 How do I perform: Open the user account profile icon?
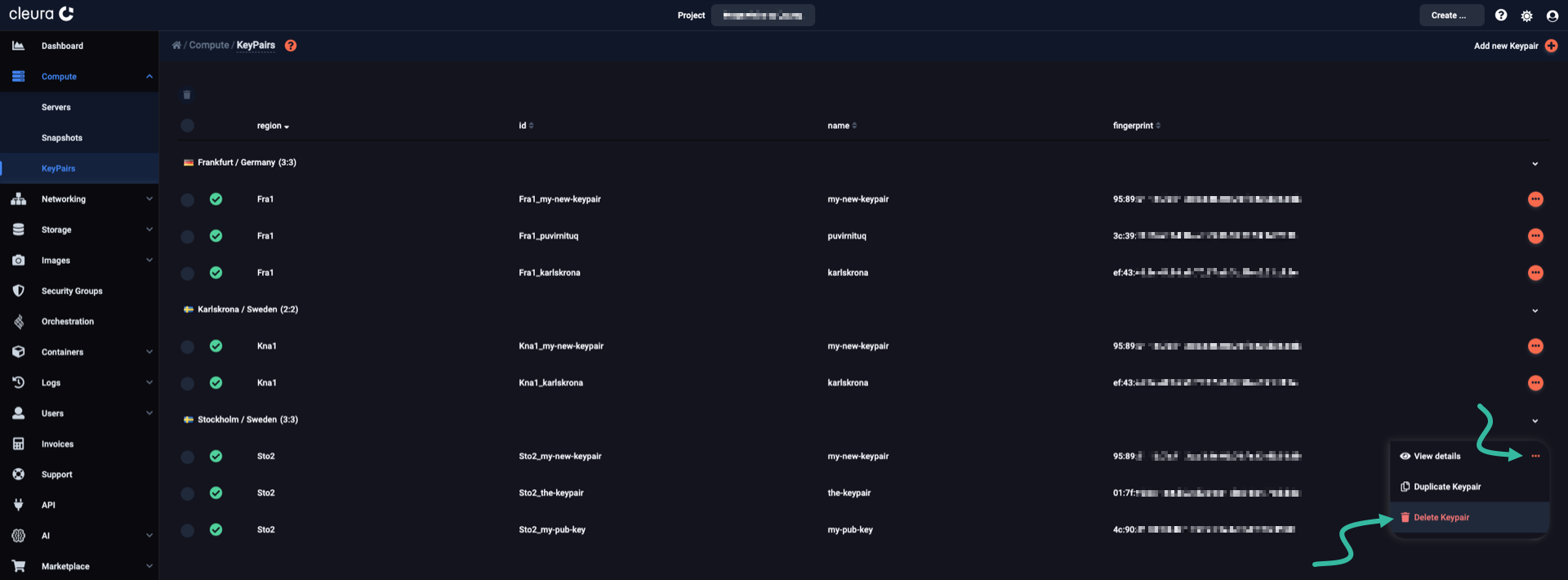coord(1552,16)
